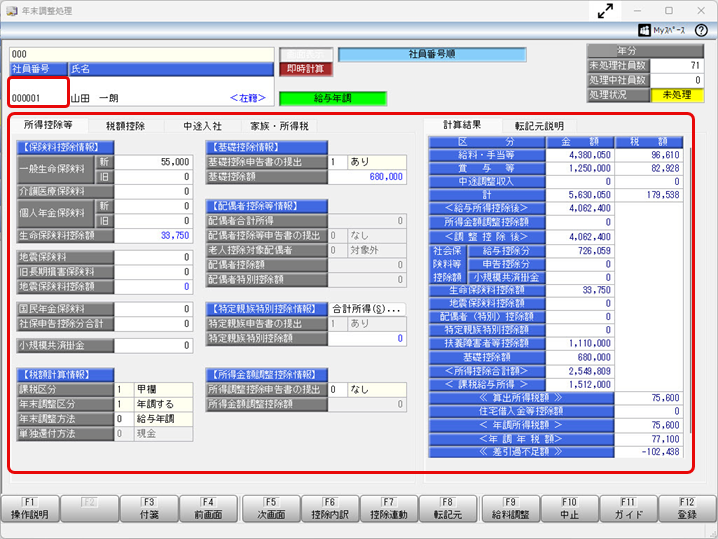Open F9 給料調整
This screenshot has height=539, width=718.
click(x=511, y=509)
